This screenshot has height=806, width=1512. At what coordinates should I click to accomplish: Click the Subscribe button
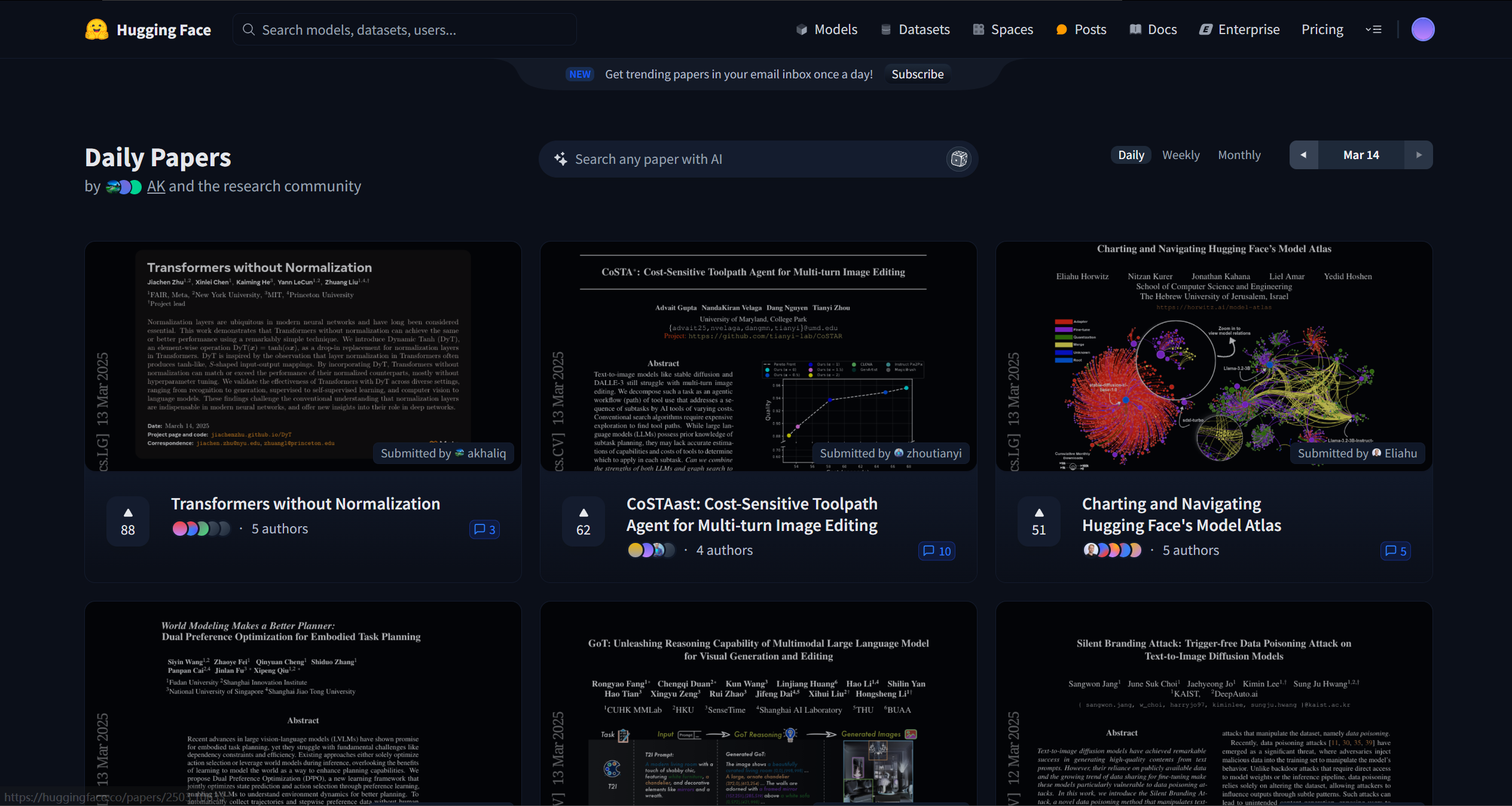[x=917, y=74]
